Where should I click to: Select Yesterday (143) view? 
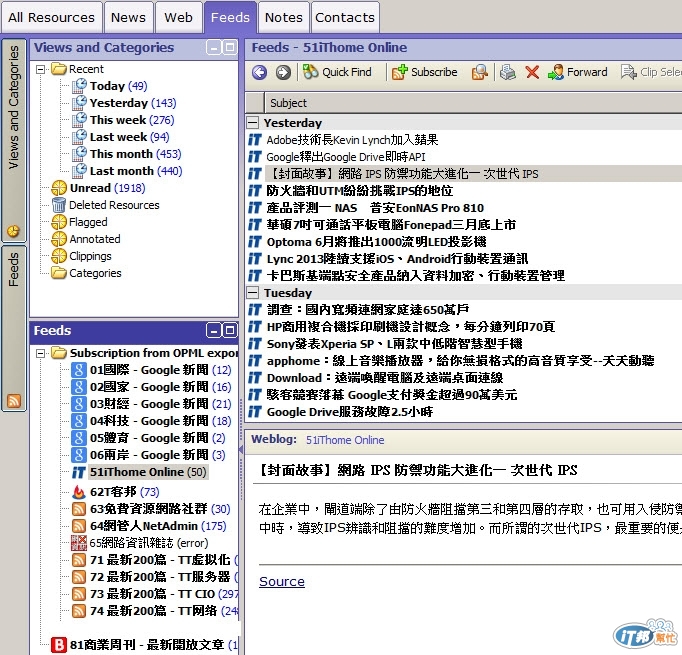tap(133, 103)
